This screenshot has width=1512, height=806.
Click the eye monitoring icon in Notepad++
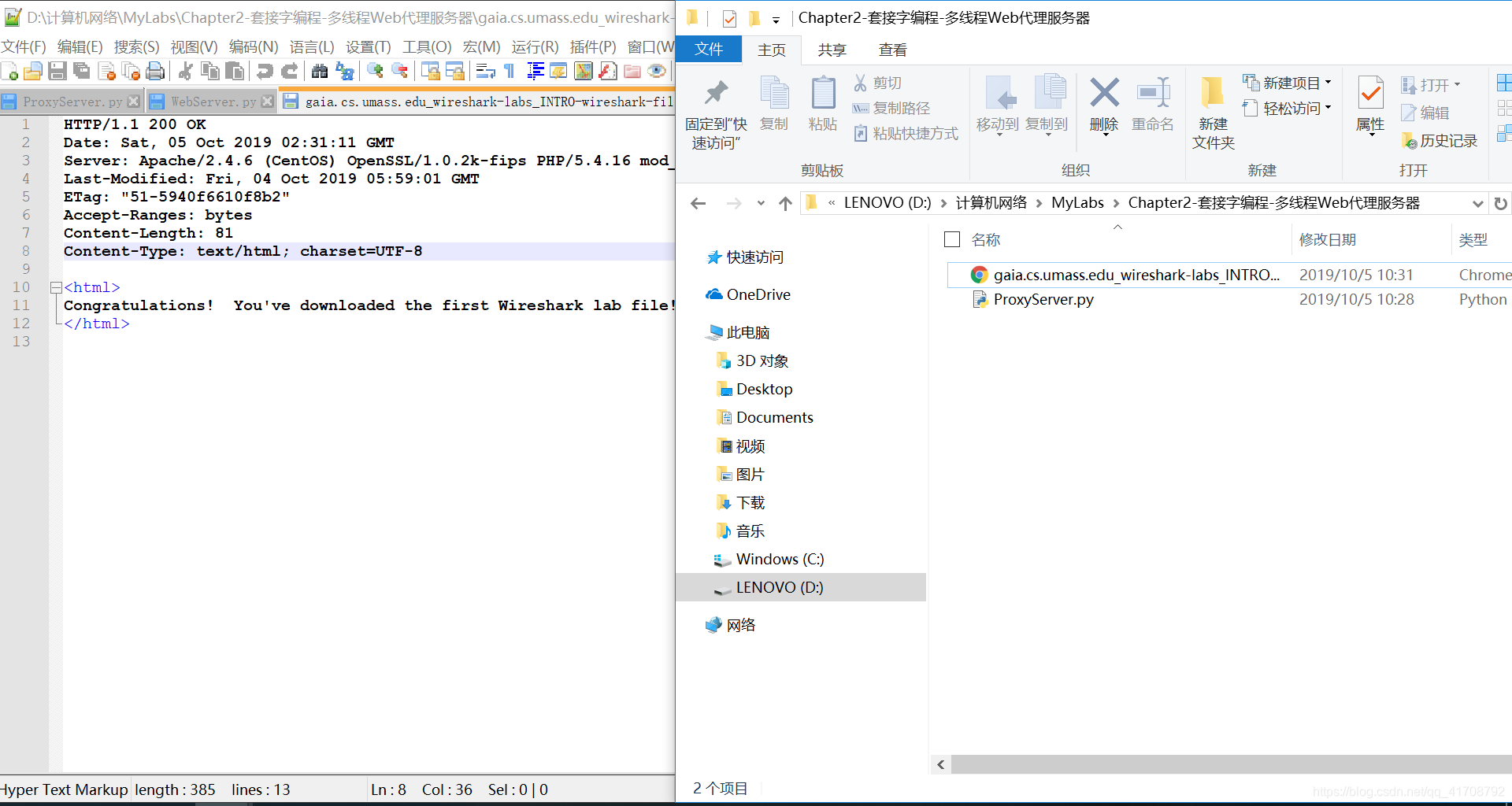point(656,72)
